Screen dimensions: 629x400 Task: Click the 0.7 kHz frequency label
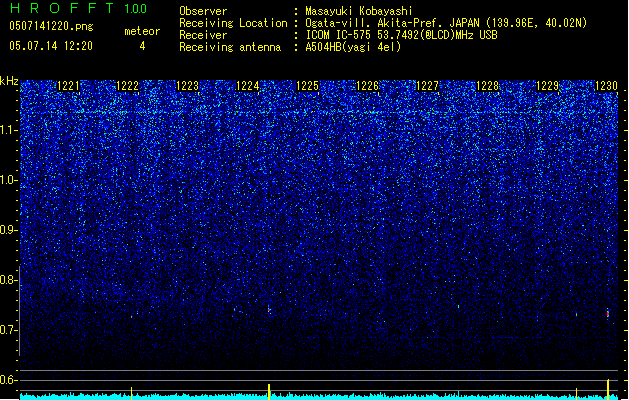8,330
